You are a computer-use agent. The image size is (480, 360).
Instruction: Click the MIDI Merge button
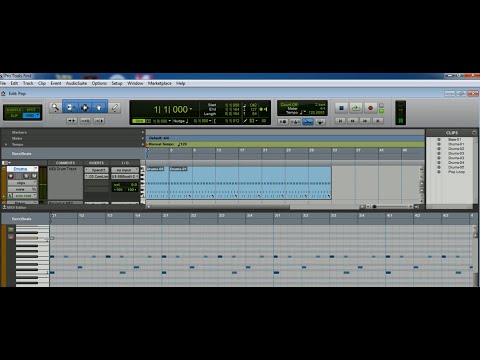[320, 122]
